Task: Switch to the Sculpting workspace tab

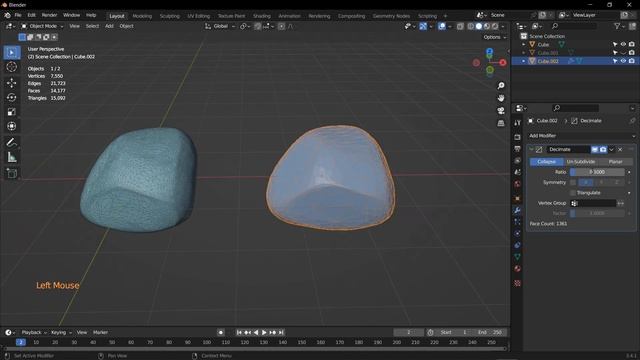Action: [x=169, y=16]
